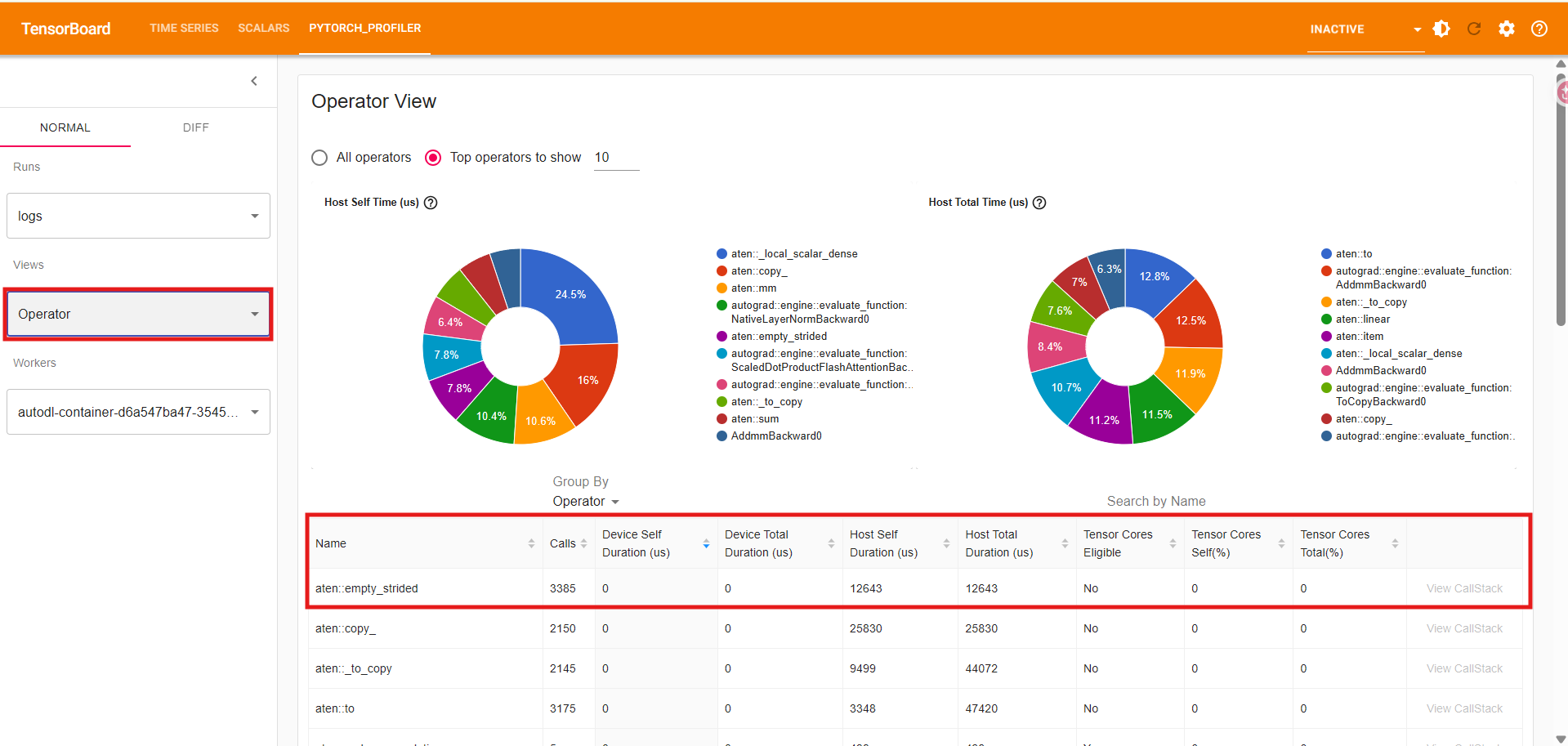Collapse the left sidebar with chevron
This screenshot has width=1568, height=746.
point(254,81)
